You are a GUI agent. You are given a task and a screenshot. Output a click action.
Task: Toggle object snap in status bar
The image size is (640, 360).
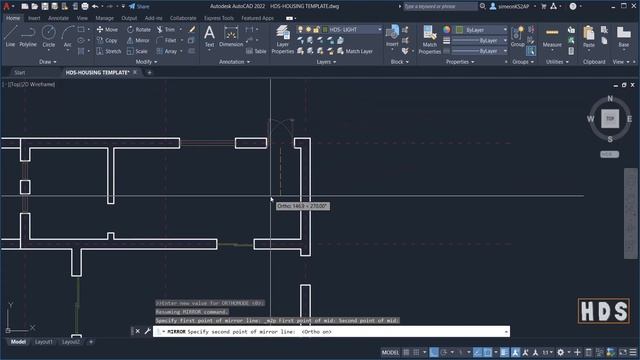488,352
